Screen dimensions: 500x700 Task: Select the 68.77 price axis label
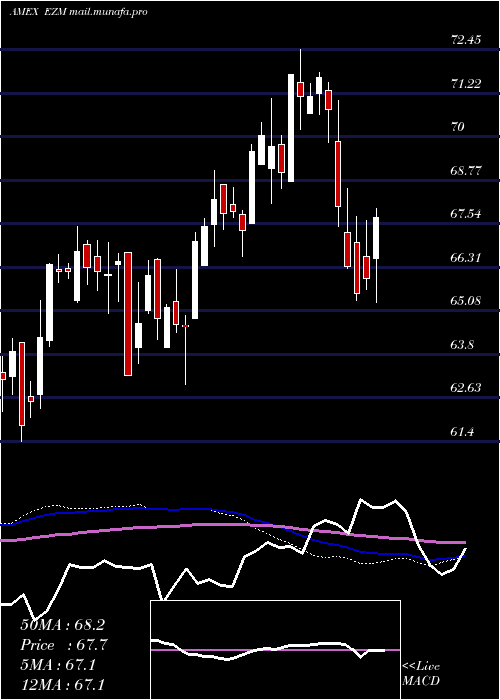[466, 171]
